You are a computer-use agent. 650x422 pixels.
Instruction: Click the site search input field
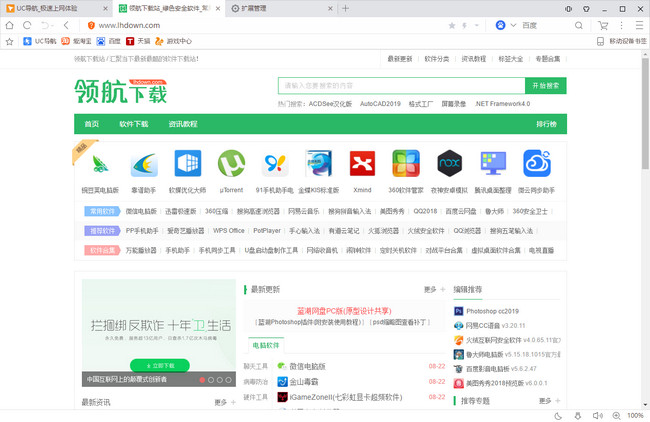(401, 86)
